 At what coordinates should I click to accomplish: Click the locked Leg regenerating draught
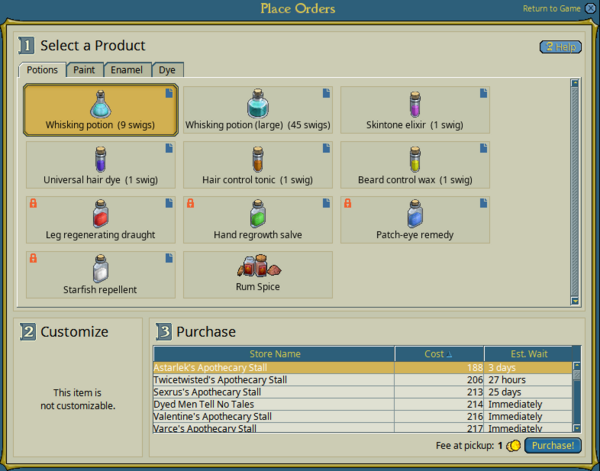pyautogui.click(x=100, y=219)
